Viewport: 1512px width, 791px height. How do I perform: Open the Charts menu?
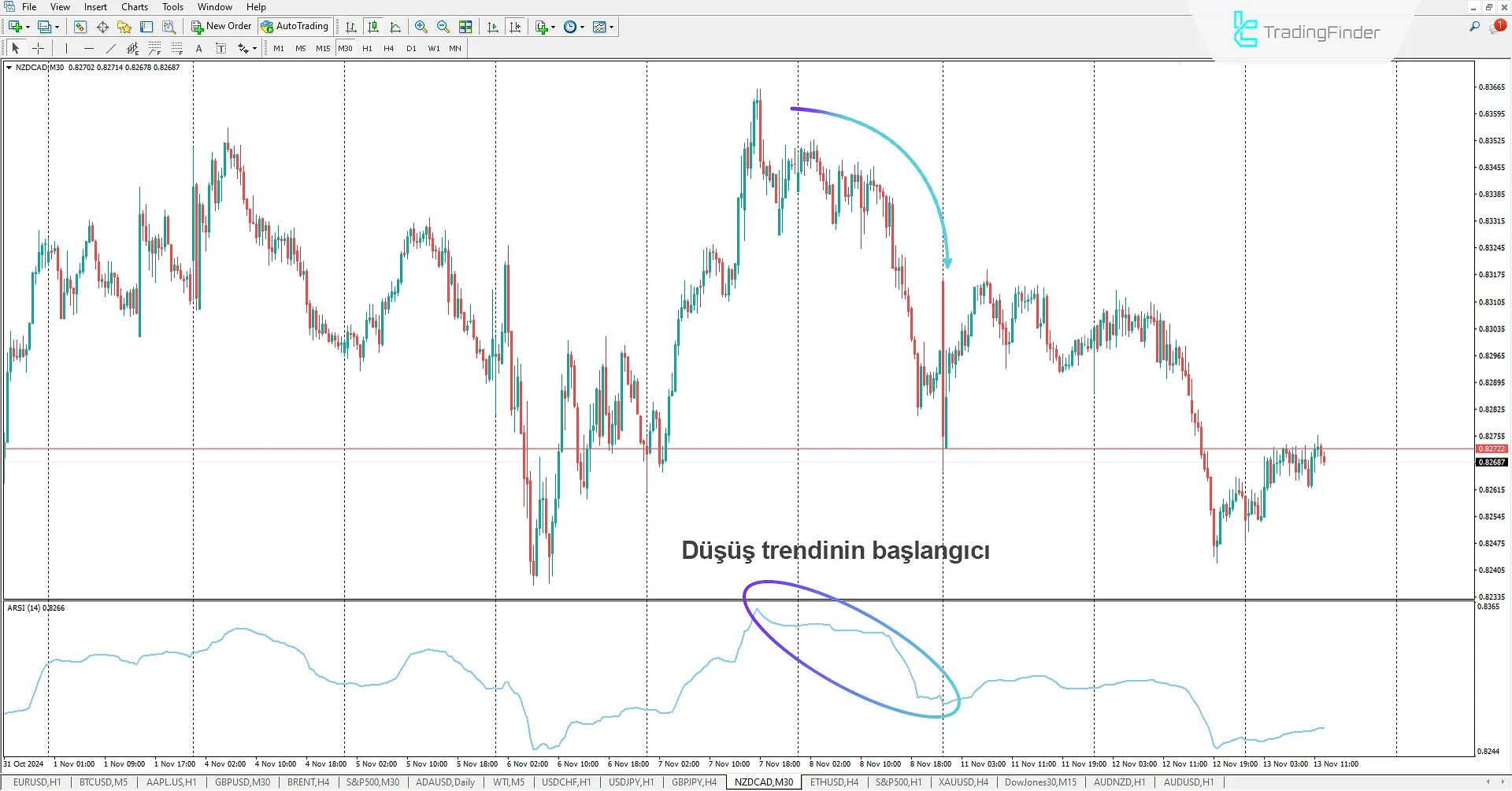pyautogui.click(x=135, y=7)
